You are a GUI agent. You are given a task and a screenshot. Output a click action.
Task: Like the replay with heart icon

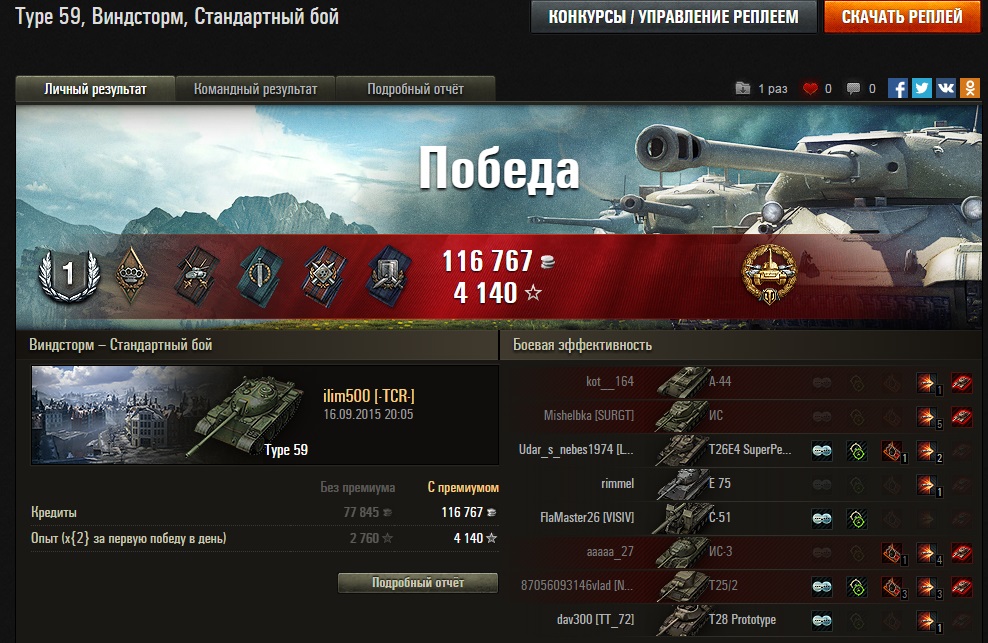click(x=810, y=89)
